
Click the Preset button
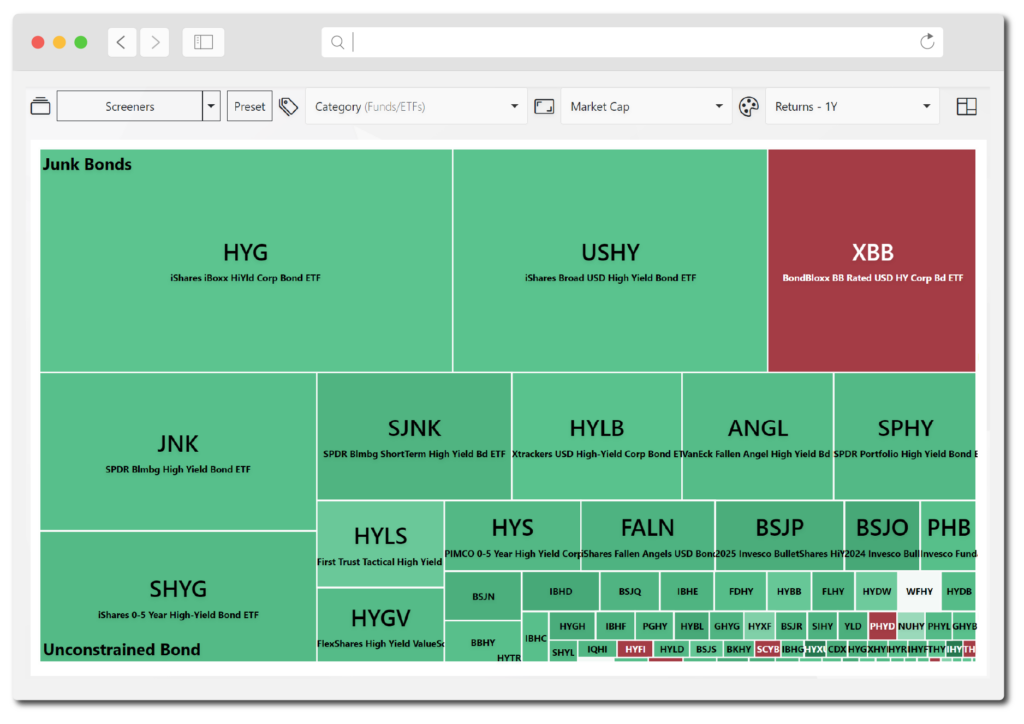coord(249,105)
